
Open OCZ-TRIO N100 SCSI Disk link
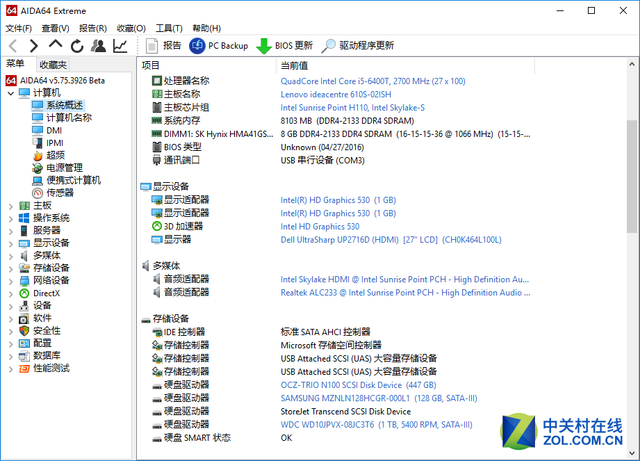coord(358,385)
